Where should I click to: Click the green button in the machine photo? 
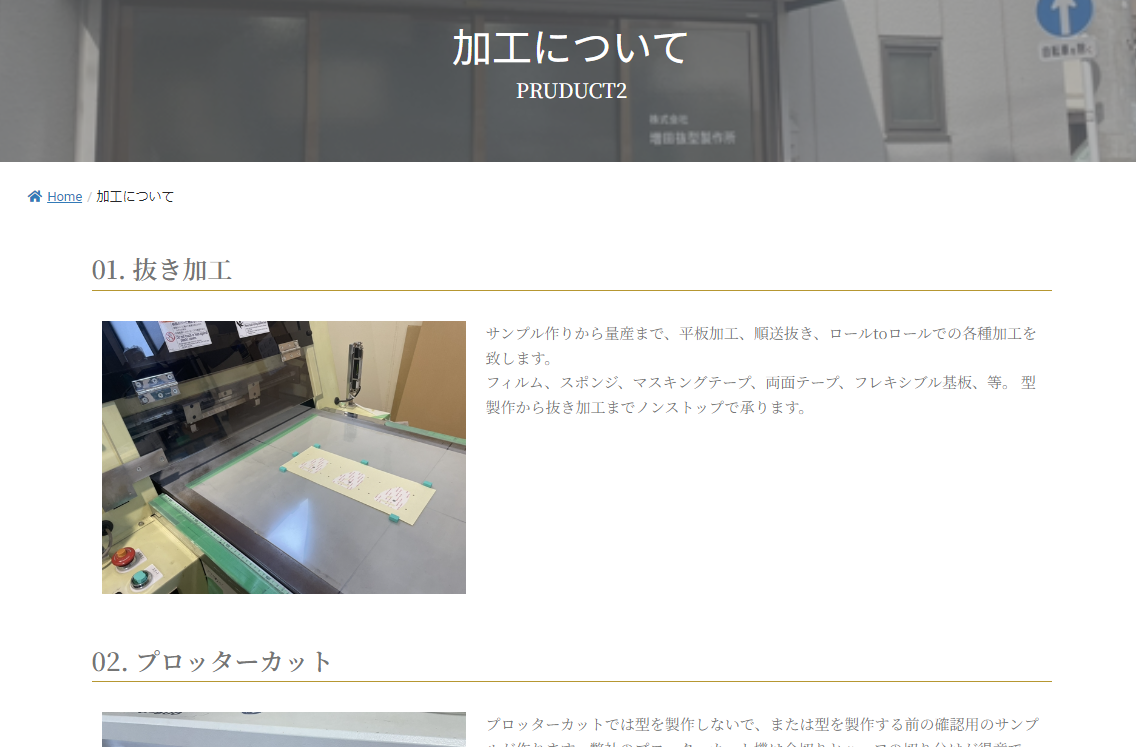pyautogui.click(x=141, y=579)
